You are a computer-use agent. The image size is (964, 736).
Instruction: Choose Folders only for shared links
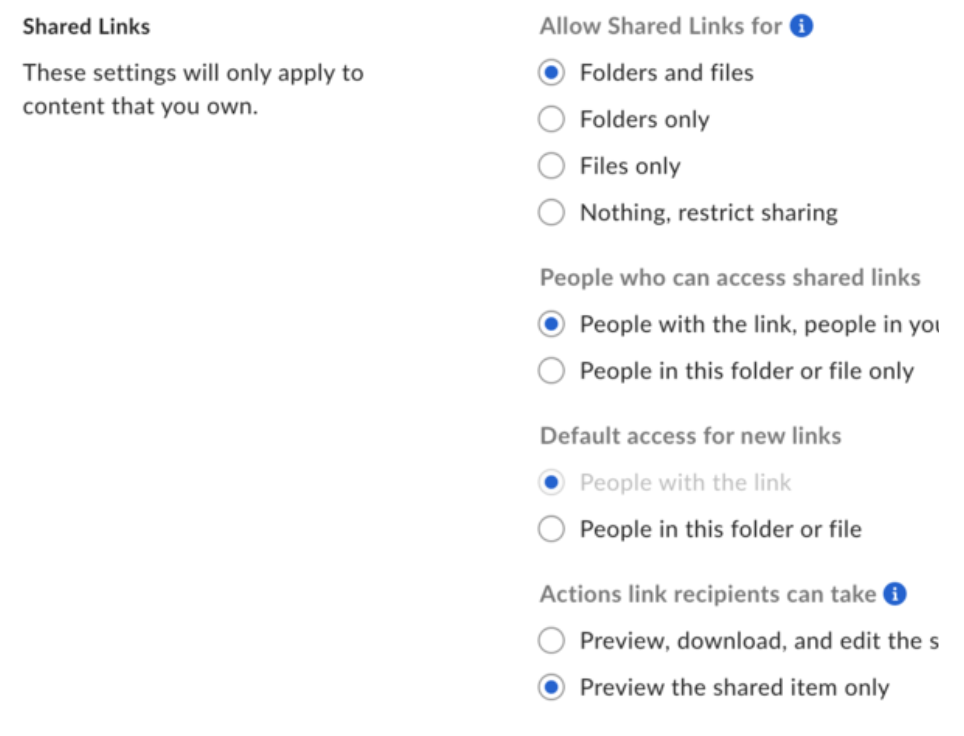pos(551,119)
